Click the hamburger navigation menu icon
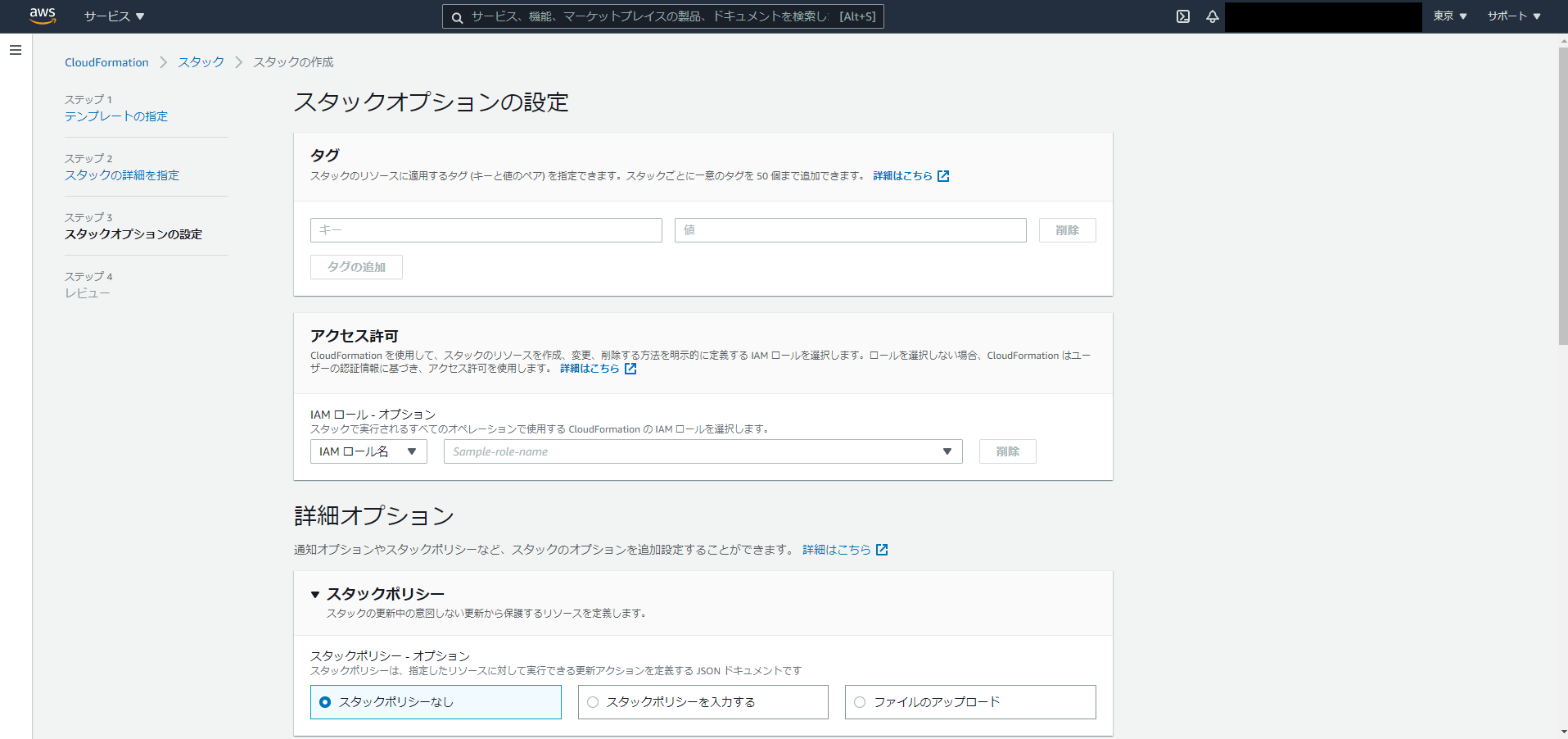The height and width of the screenshot is (739, 1568). (x=15, y=50)
